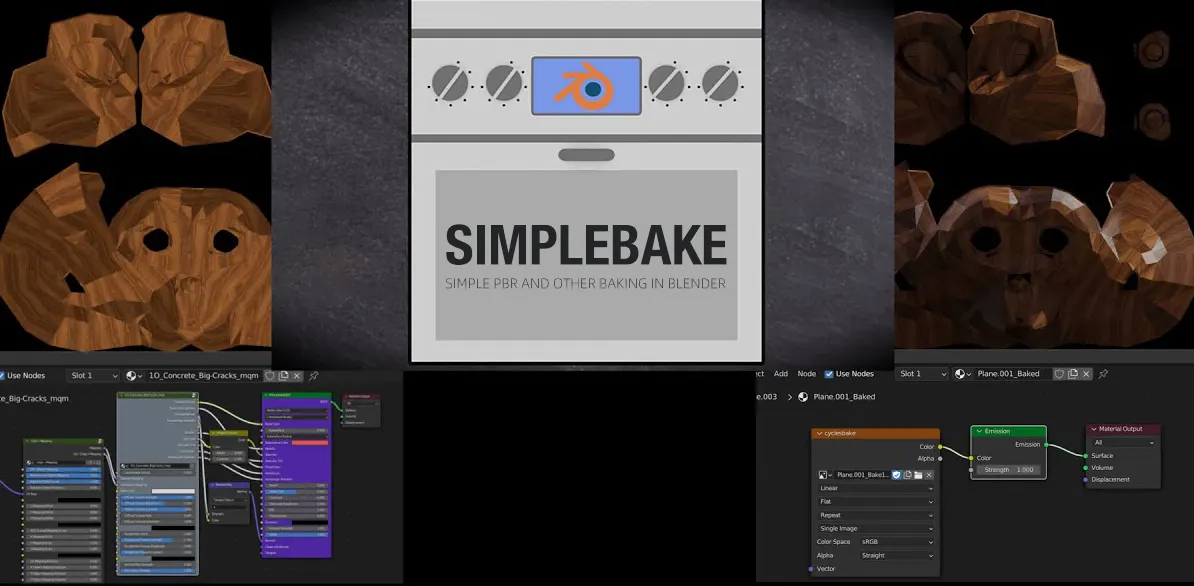Open Slot 1 dropdown in left editor

tap(93, 375)
